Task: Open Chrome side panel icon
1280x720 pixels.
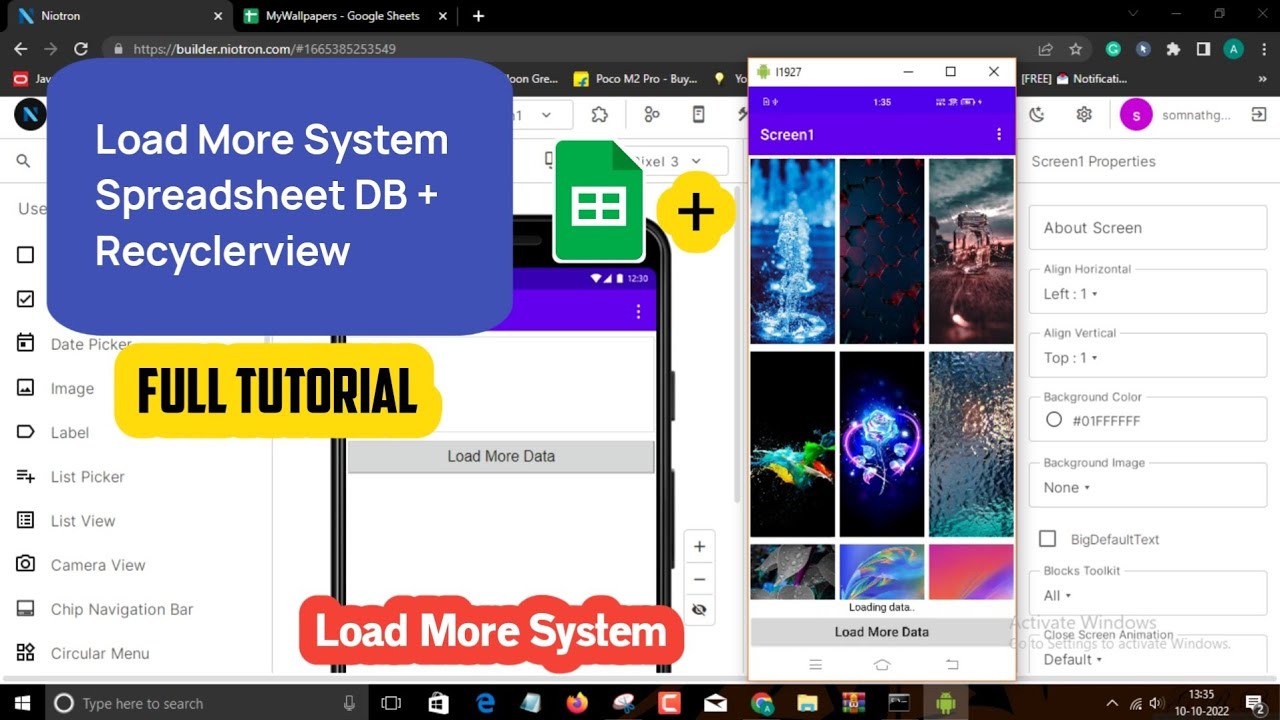Action: (x=1204, y=48)
